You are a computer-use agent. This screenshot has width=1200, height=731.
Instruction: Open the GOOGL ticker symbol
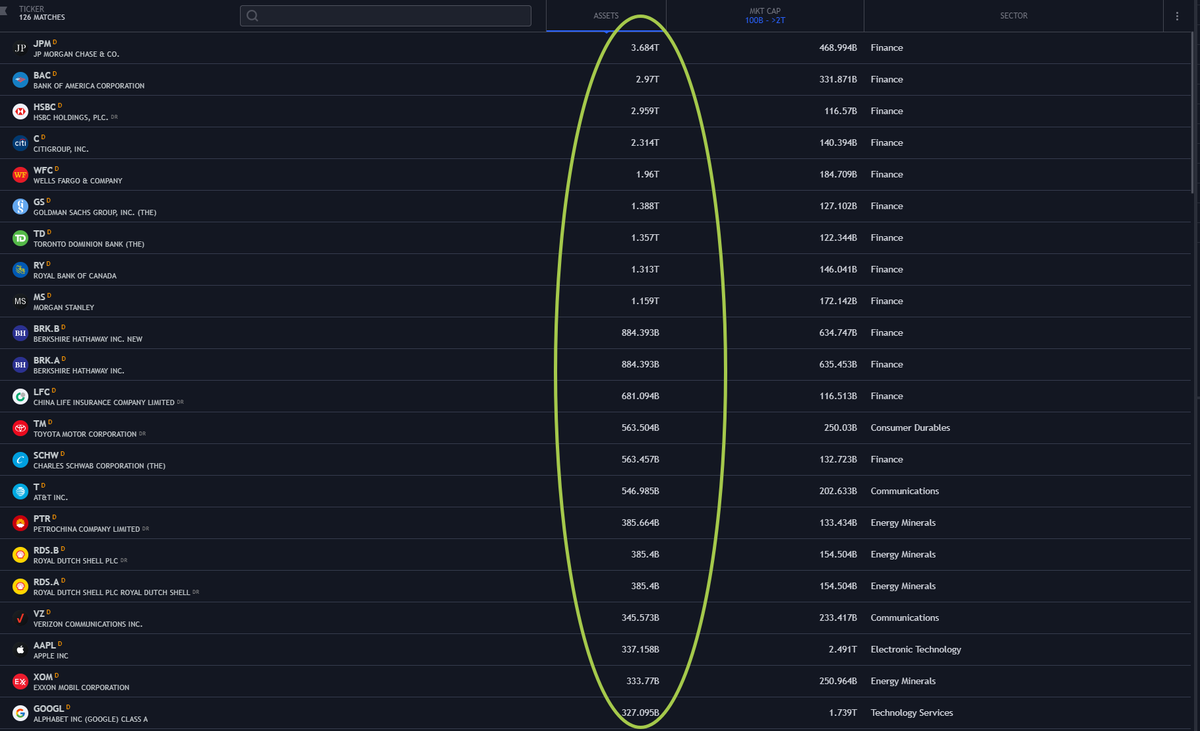(48, 708)
